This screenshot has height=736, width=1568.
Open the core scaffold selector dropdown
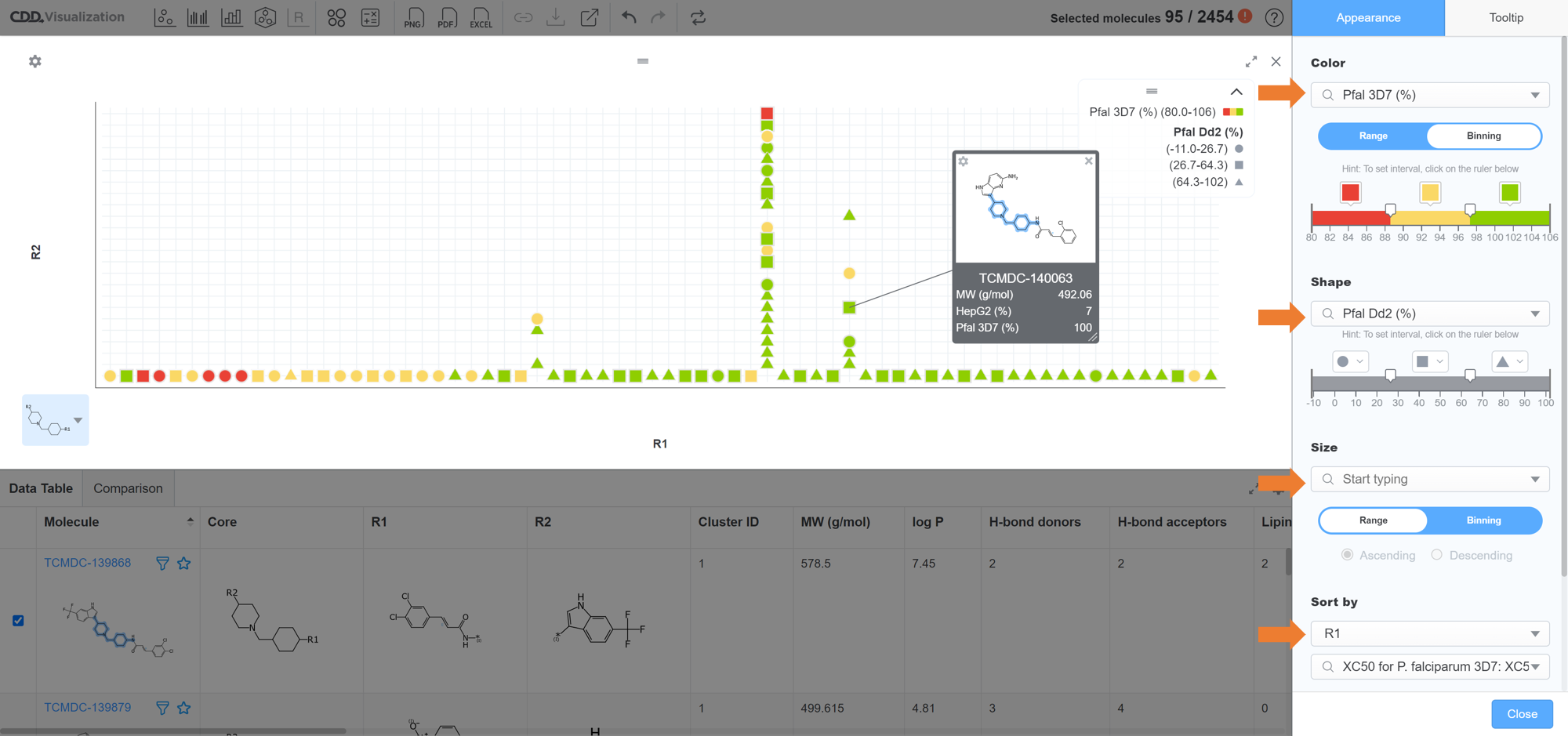(56, 420)
